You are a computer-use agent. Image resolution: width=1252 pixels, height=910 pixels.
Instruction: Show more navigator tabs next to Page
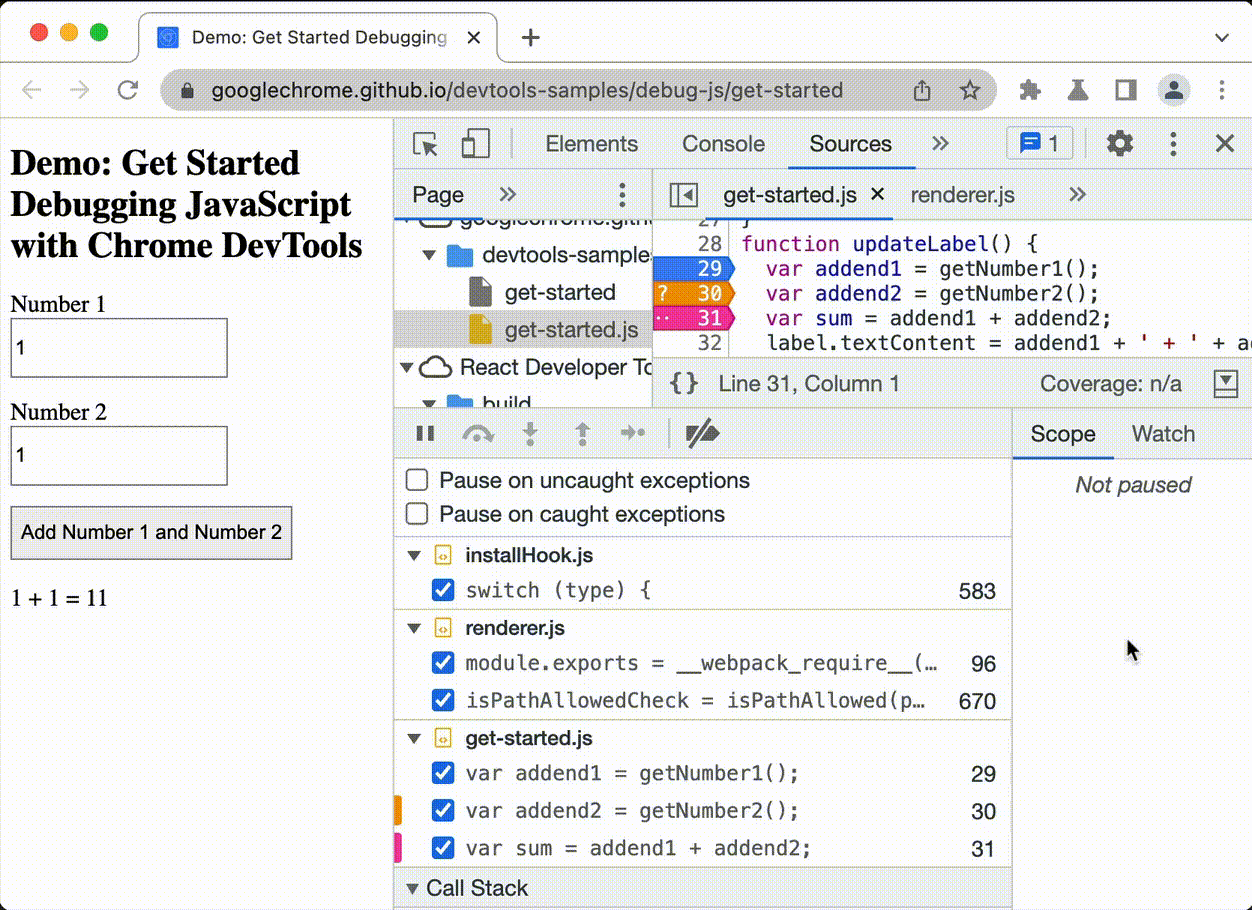(x=507, y=194)
